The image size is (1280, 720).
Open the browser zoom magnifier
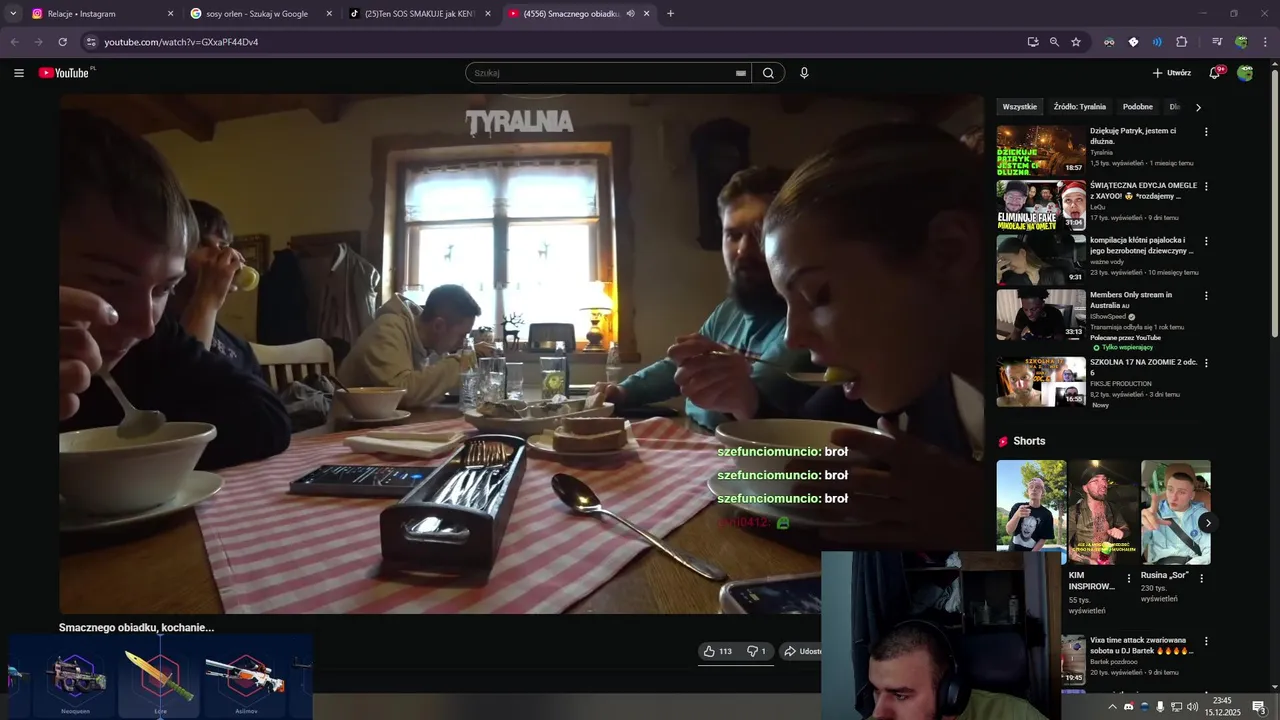tap(1054, 42)
